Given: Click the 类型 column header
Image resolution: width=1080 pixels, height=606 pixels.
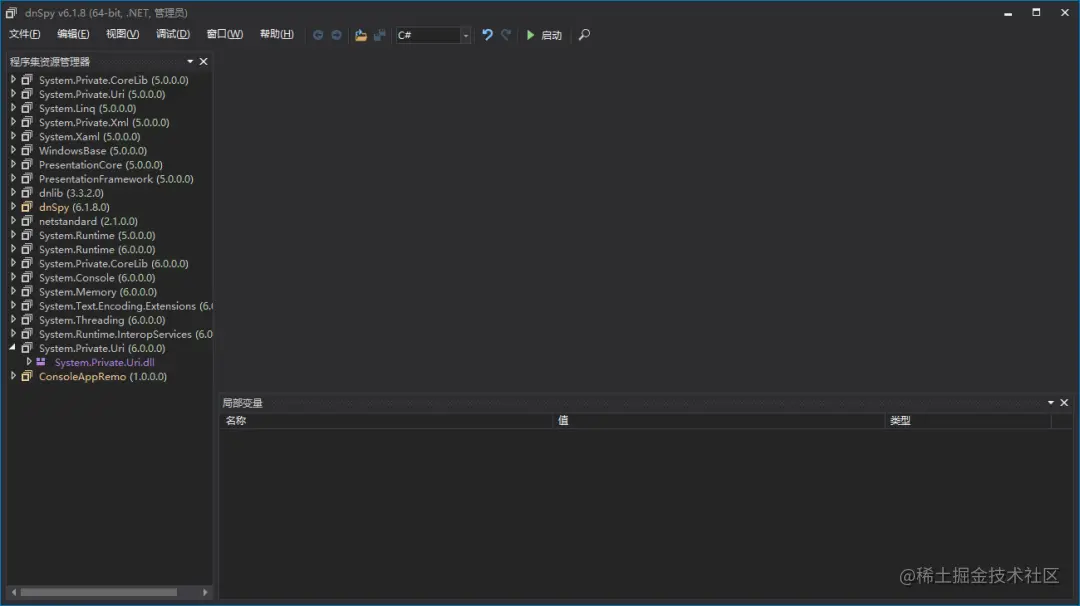Looking at the screenshot, I should coord(968,421).
